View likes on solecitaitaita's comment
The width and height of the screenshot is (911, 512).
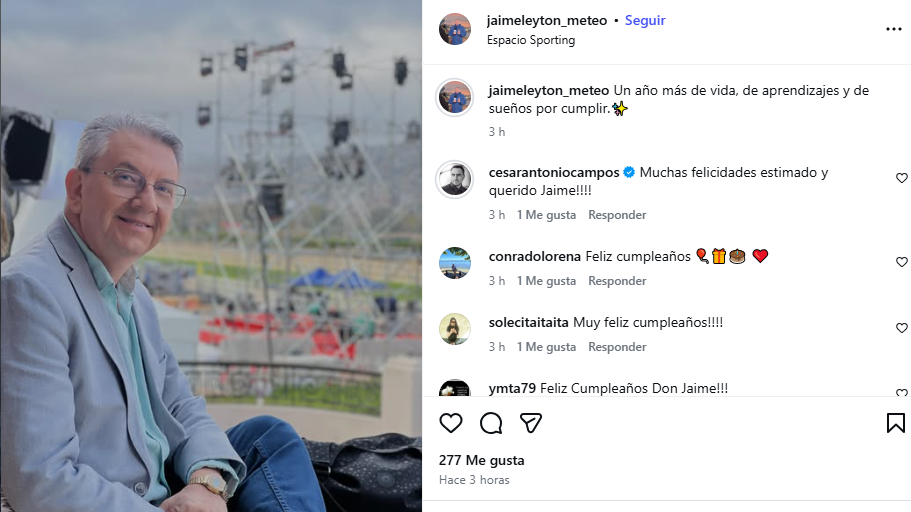[546, 347]
